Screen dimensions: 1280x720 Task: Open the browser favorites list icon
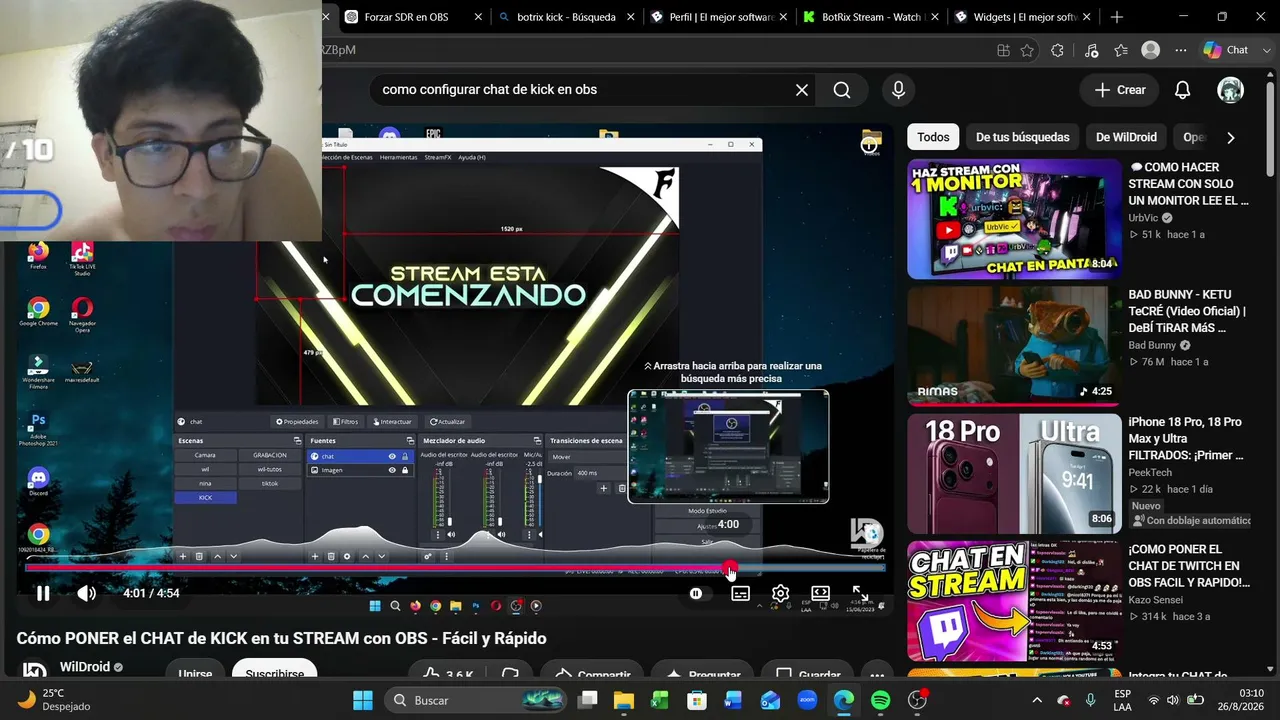click(1121, 50)
